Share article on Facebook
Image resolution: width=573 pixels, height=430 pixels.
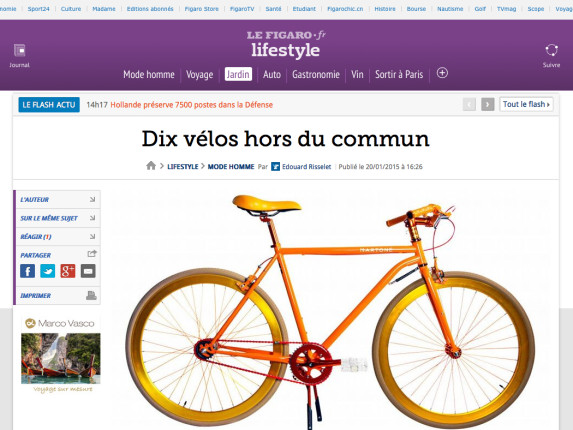(27, 271)
